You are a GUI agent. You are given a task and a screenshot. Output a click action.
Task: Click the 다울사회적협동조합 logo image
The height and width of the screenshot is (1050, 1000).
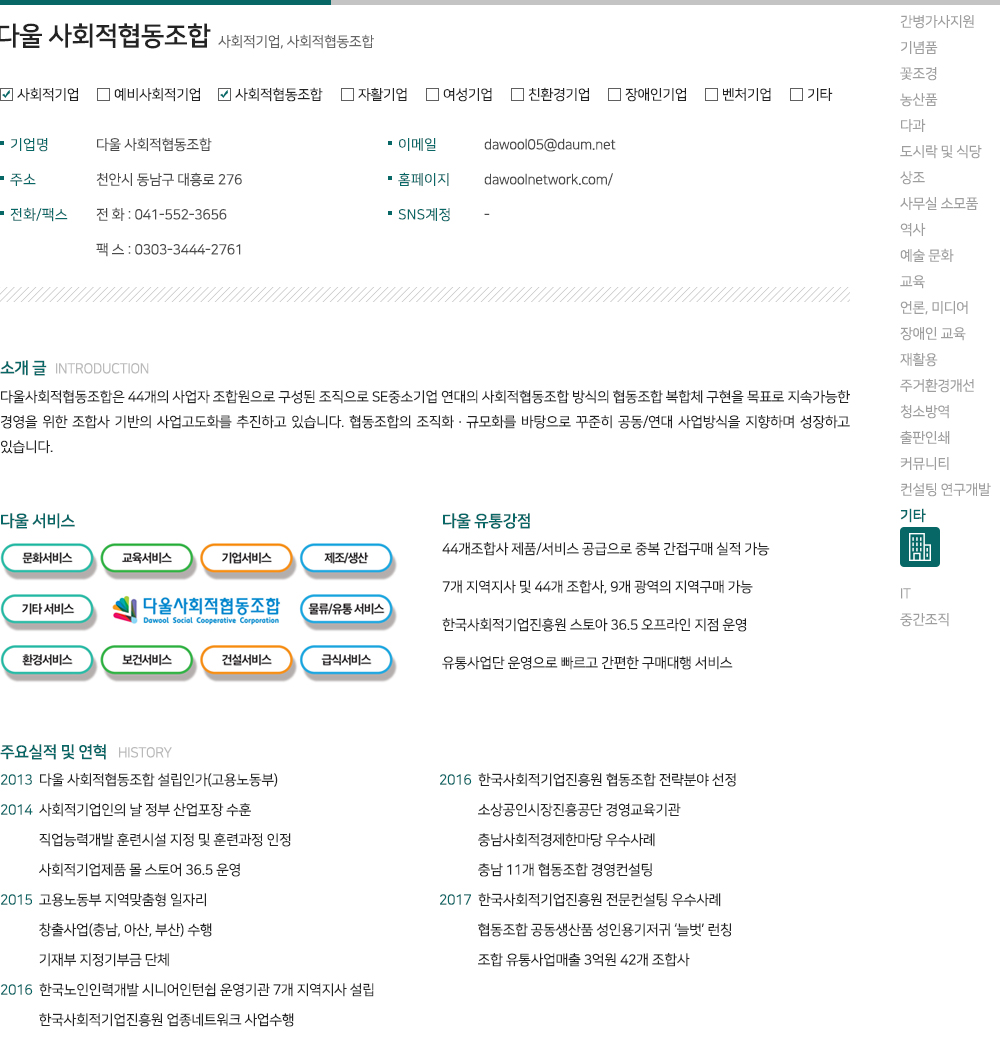(x=196, y=609)
